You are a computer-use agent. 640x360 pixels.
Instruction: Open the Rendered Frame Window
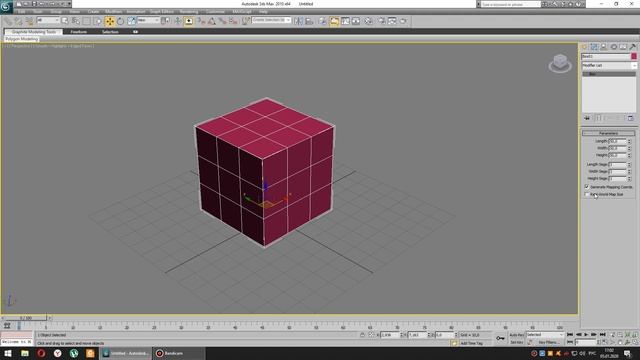coord(392,21)
